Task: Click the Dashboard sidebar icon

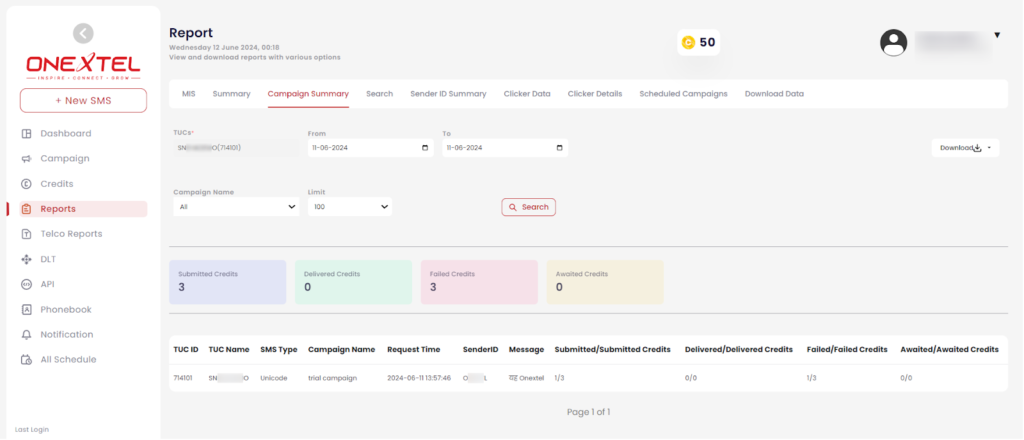Action: pyautogui.click(x=27, y=134)
